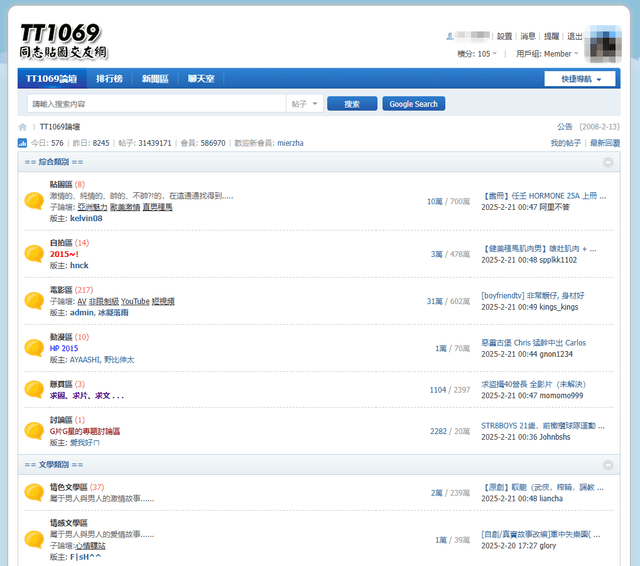This screenshot has width=640, height=566.
Task: Click the 動漫區 forum bubble icon
Action: [34, 348]
